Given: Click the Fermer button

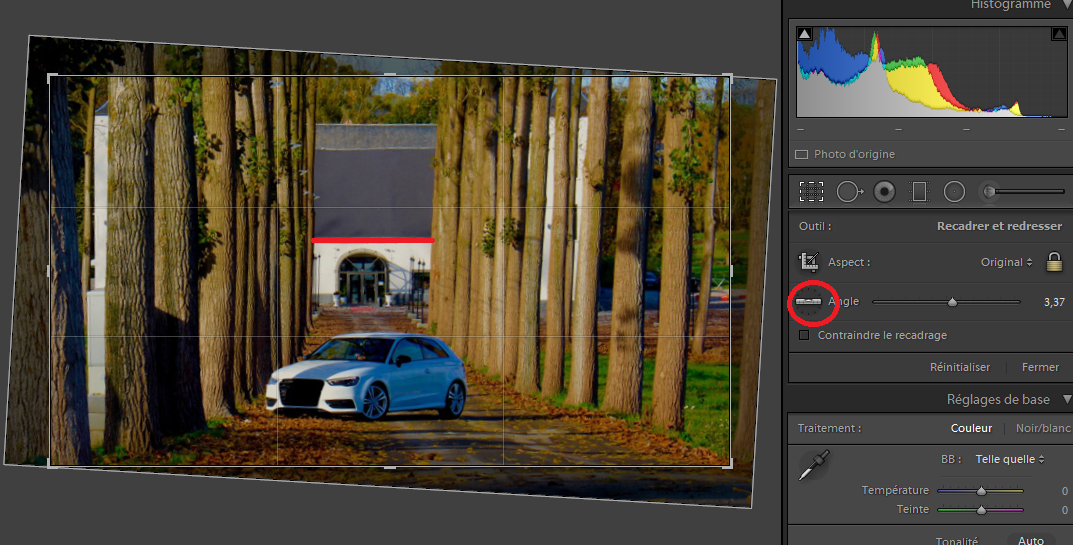Looking at the screenshot, I should pyautogui.click(x=1040, y=367).
